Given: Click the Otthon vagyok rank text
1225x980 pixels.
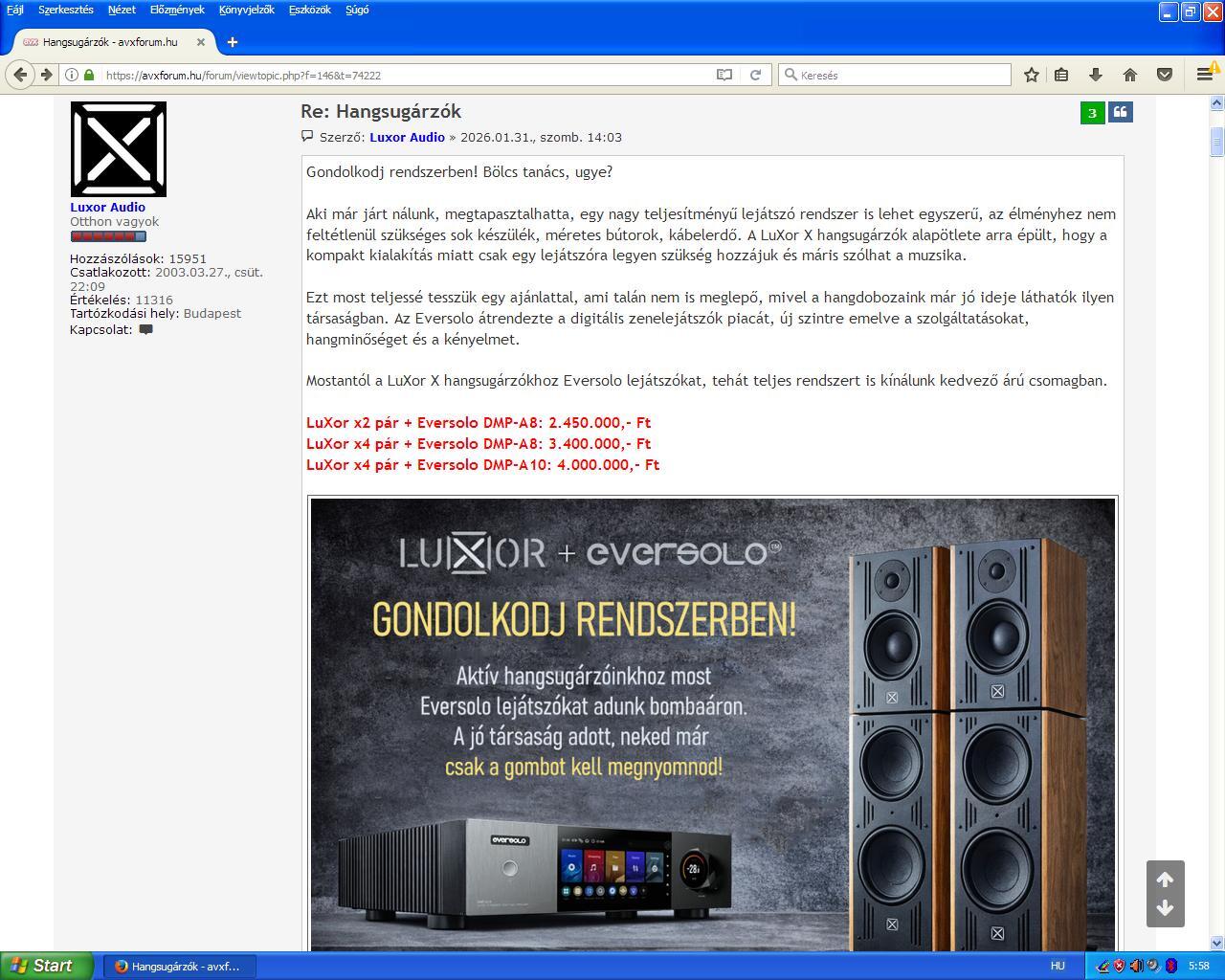Looking at the screenshot, I should (114, 222).
